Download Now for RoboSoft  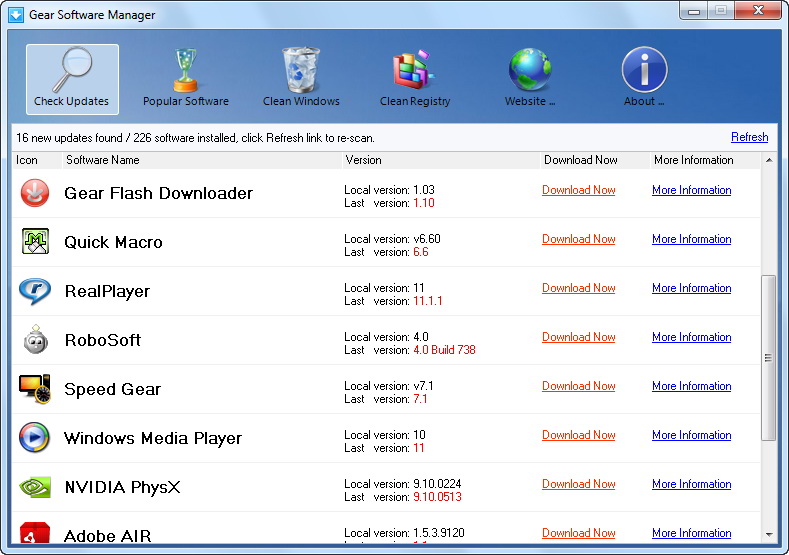point(579,337)
